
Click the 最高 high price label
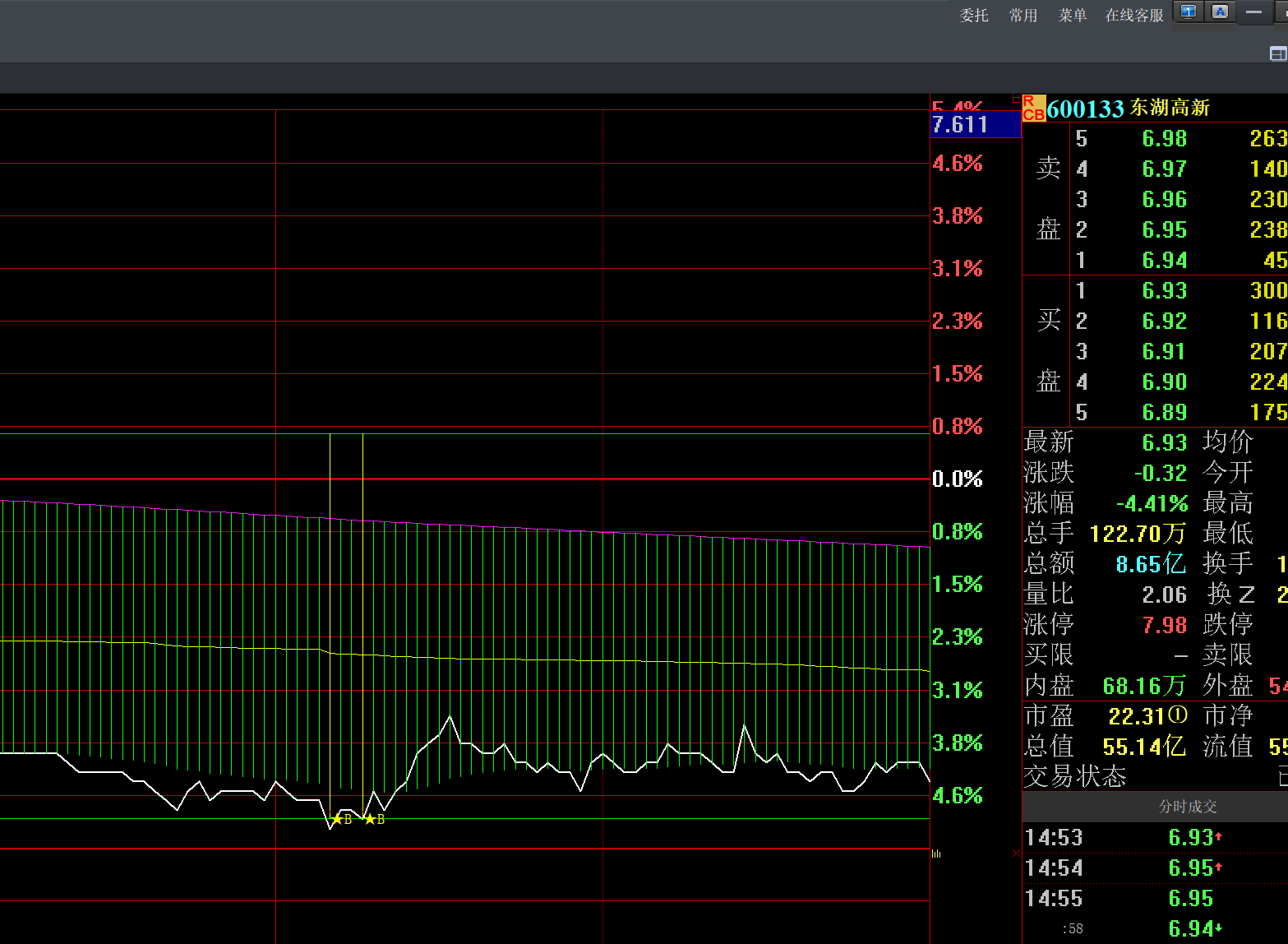click(1228, 503)
